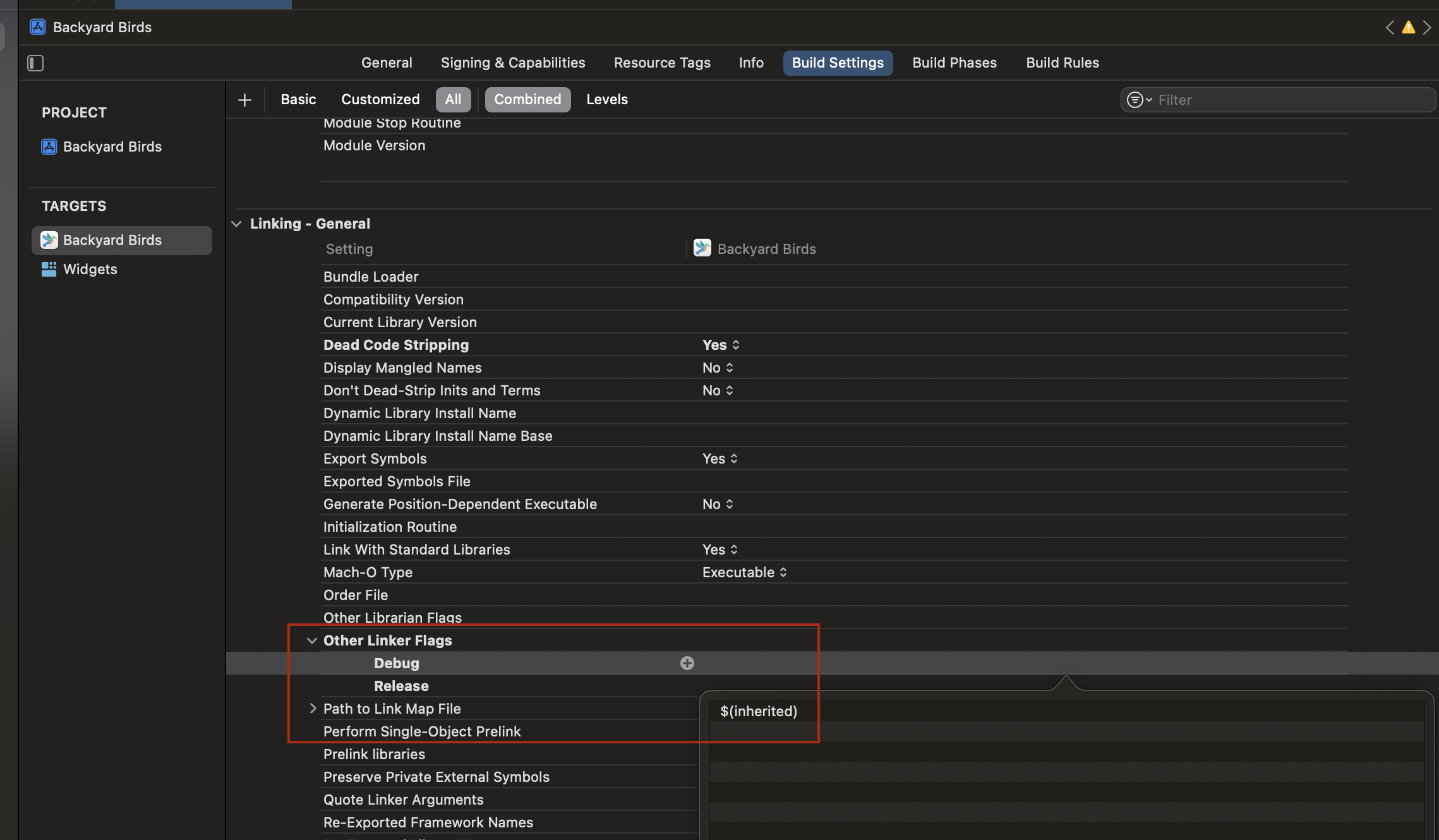Image resolution: width=1439 pixels, height=840 pixels.
Task: Select Preserve Private External Symbols setting
Action: coord(437,777)
